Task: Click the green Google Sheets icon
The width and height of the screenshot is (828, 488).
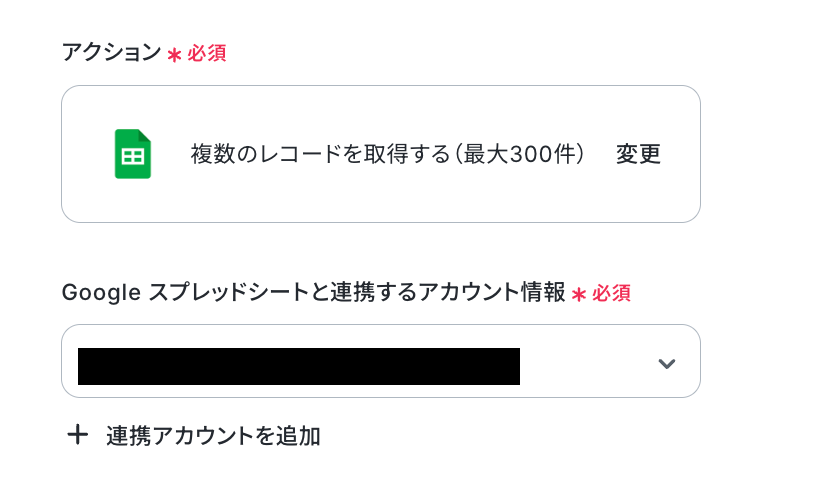Action: [x=132, y=154]
